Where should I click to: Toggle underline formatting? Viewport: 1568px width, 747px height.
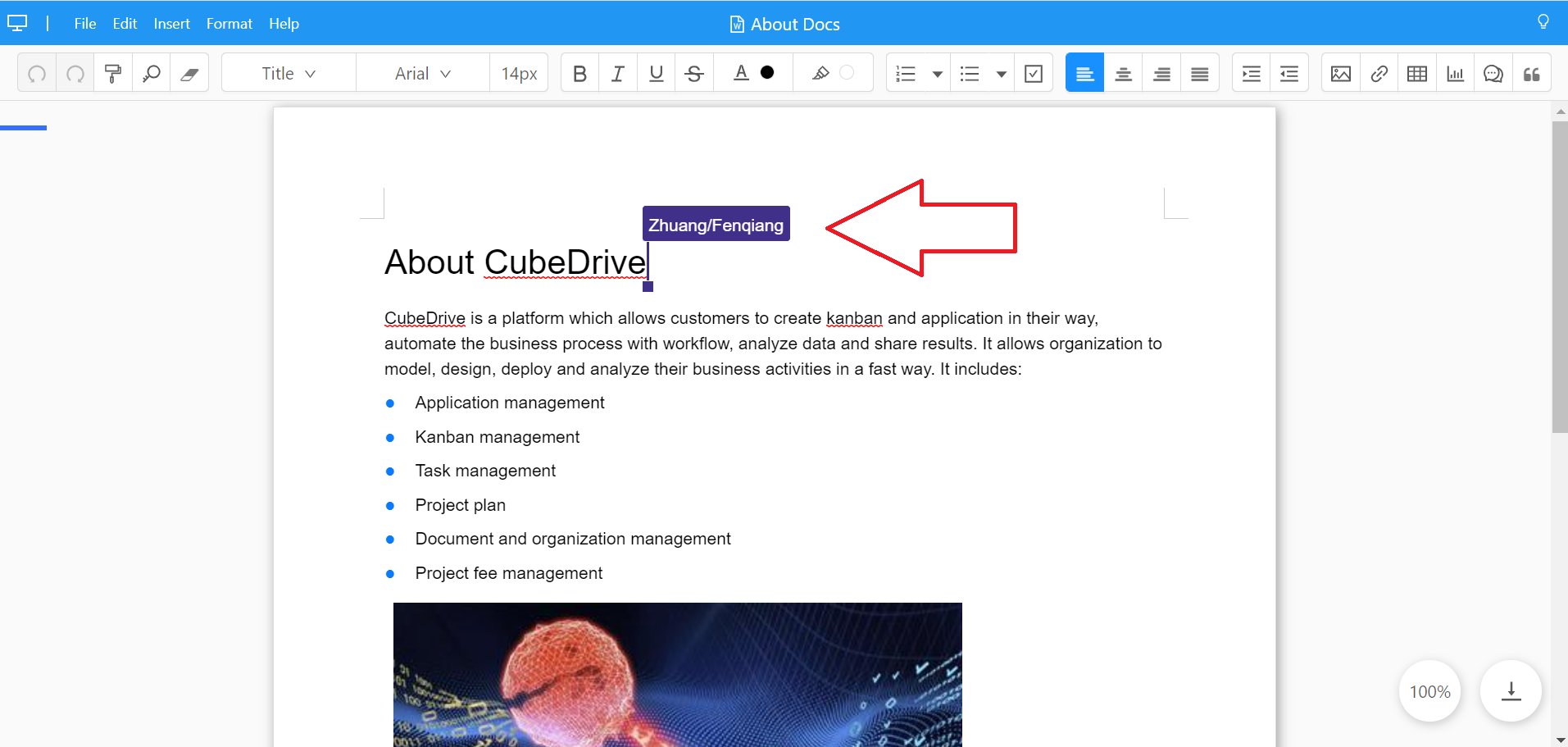click(657, 74)
